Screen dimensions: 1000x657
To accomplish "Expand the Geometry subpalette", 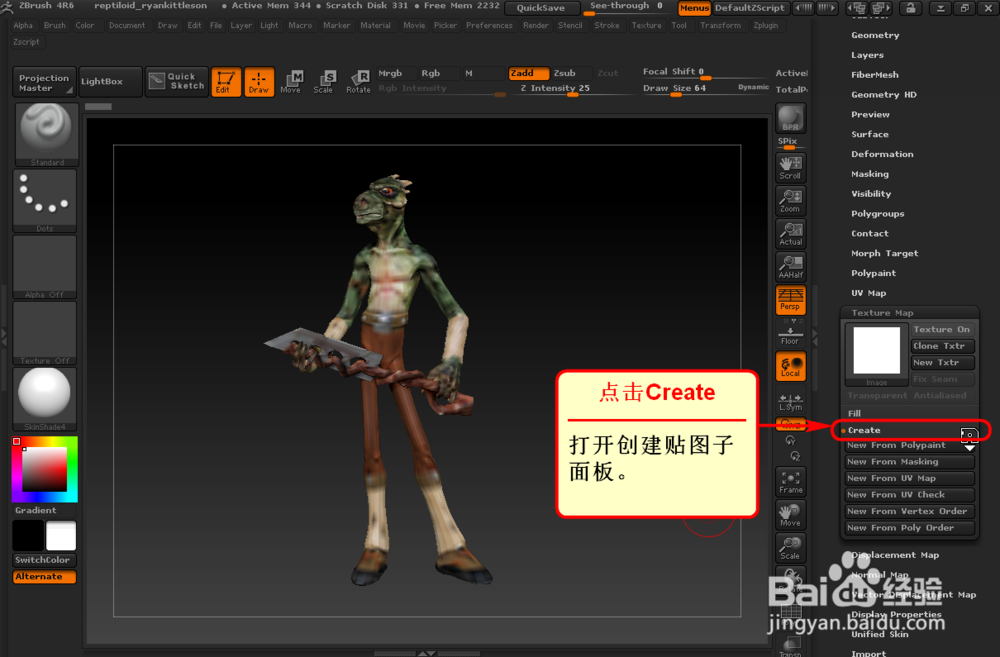I will (875, 35).
